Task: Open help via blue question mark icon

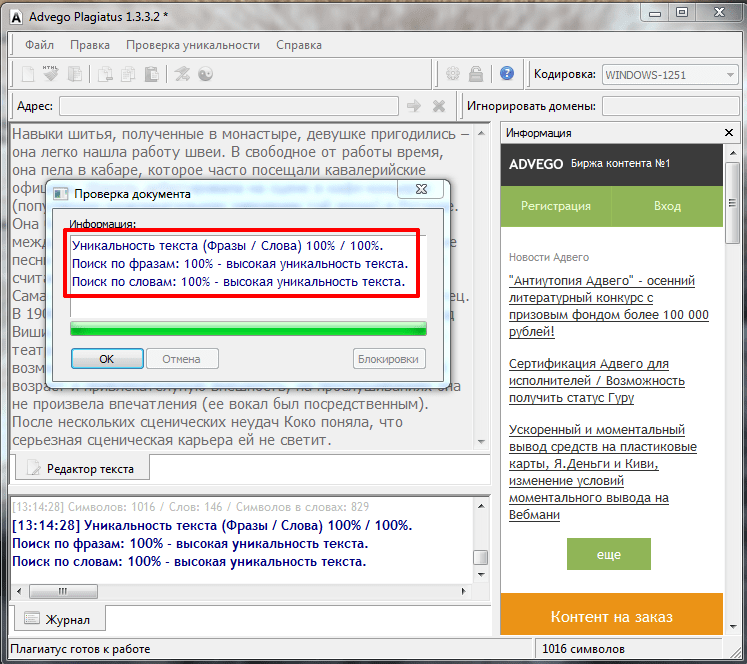Action: pyautogui.click(x=507, y=73)
